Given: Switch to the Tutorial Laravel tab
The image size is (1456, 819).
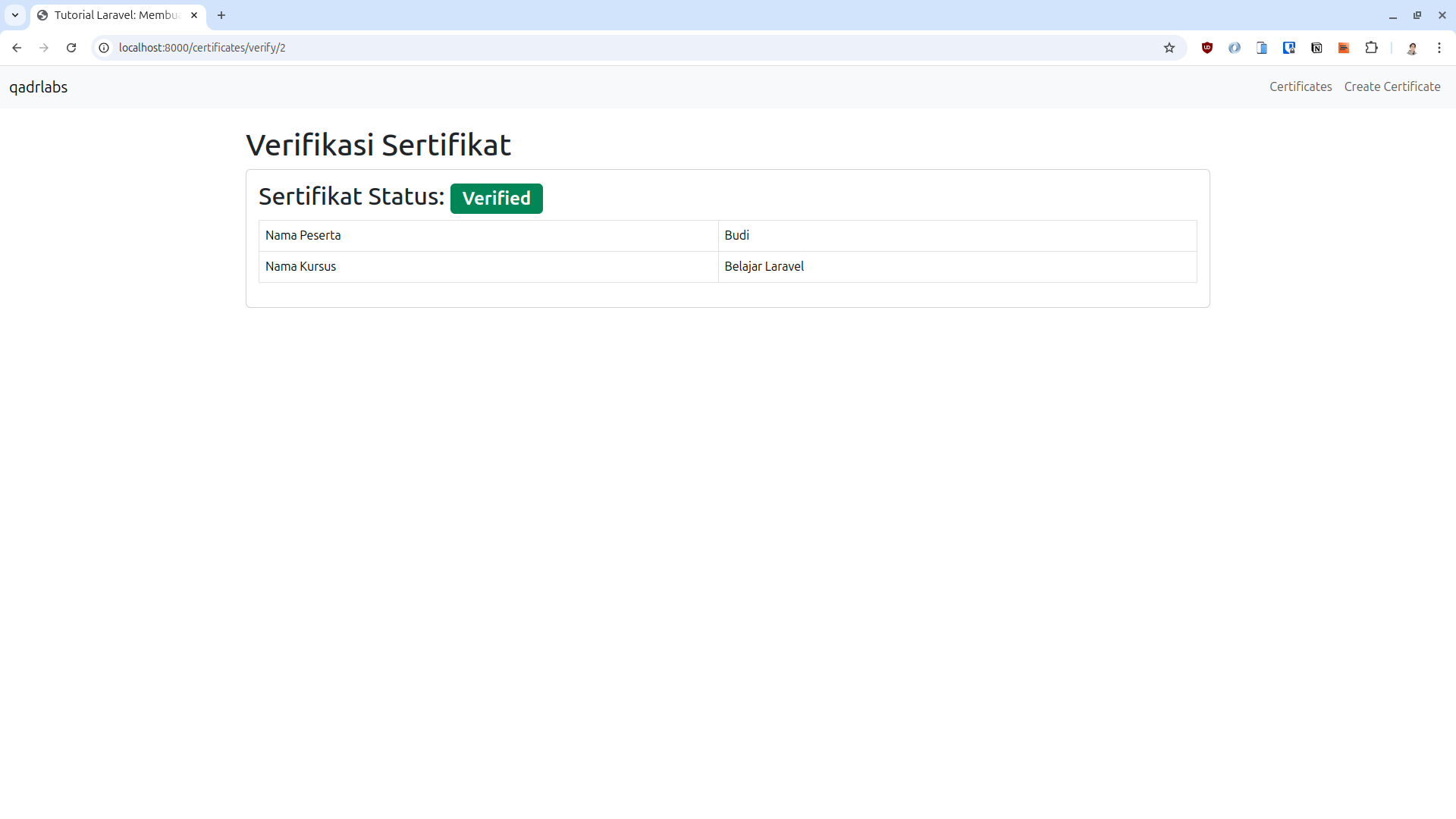Looking at the screenshot, I should point(114,15).
